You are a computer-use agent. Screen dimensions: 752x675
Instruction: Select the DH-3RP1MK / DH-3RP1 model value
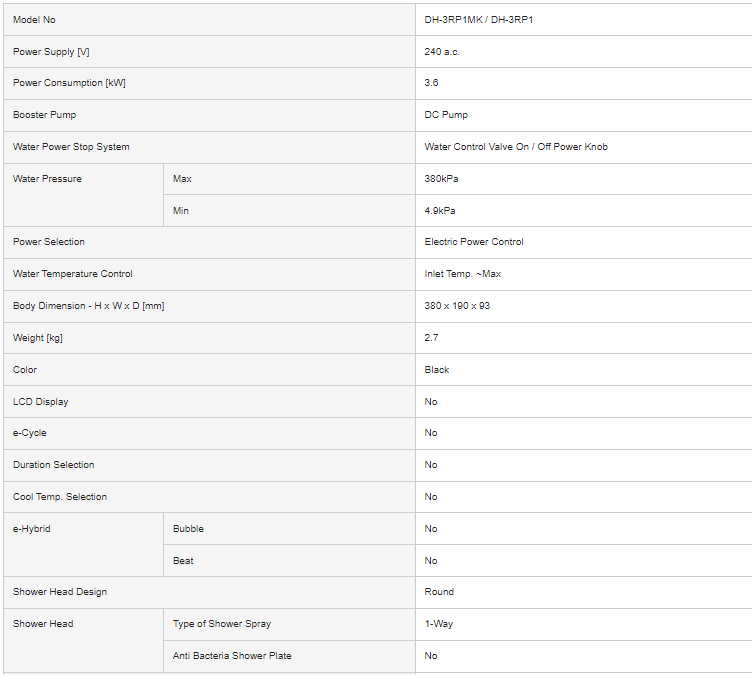click(479, 20)
